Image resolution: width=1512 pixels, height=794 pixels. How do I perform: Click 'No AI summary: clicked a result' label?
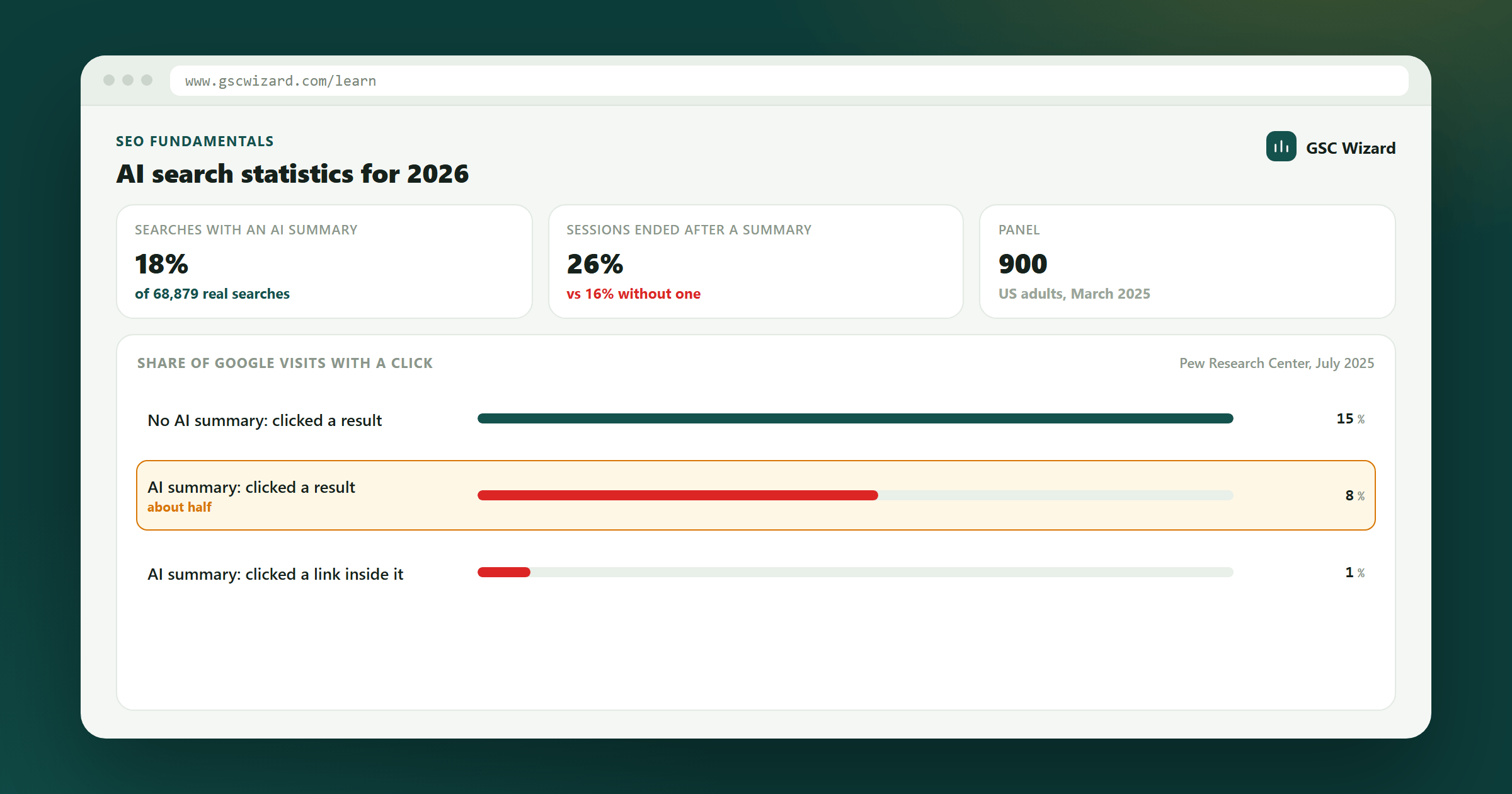click(x=265, y=420)
